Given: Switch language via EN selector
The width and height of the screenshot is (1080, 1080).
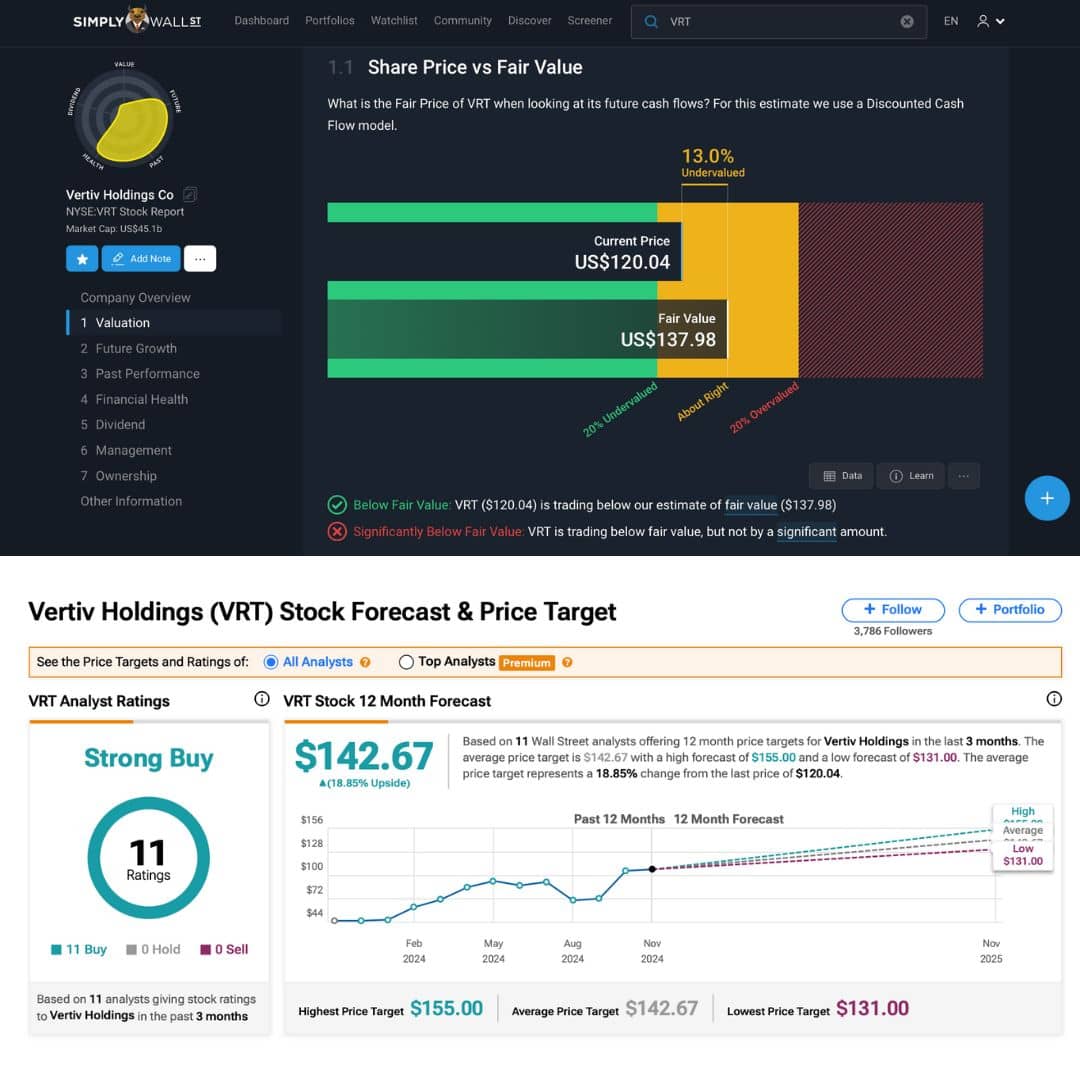Looking at the screenshot, I should point(951,21).
